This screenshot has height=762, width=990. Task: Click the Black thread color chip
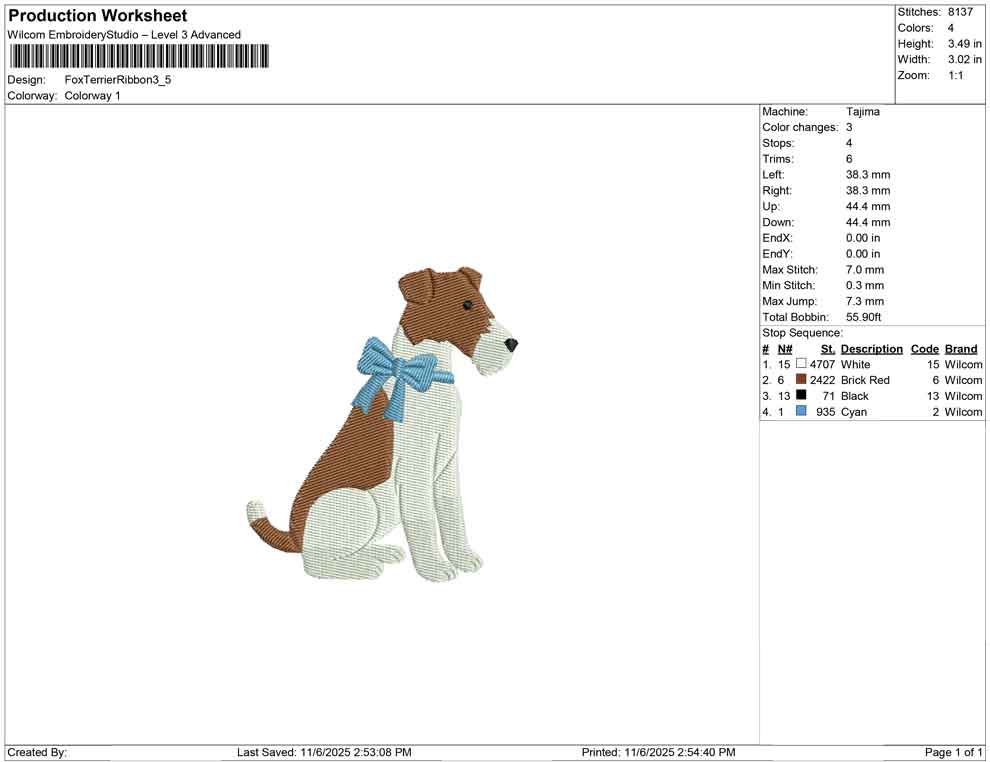click(800, 395)
